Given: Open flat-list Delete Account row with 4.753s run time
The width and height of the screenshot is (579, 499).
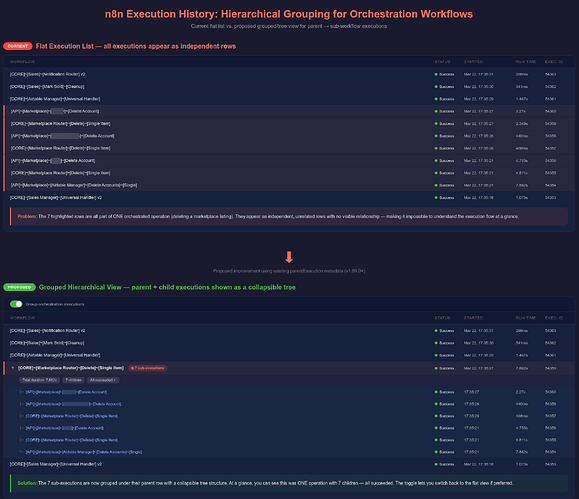Looking at the screenshot, I should point(289,161).
